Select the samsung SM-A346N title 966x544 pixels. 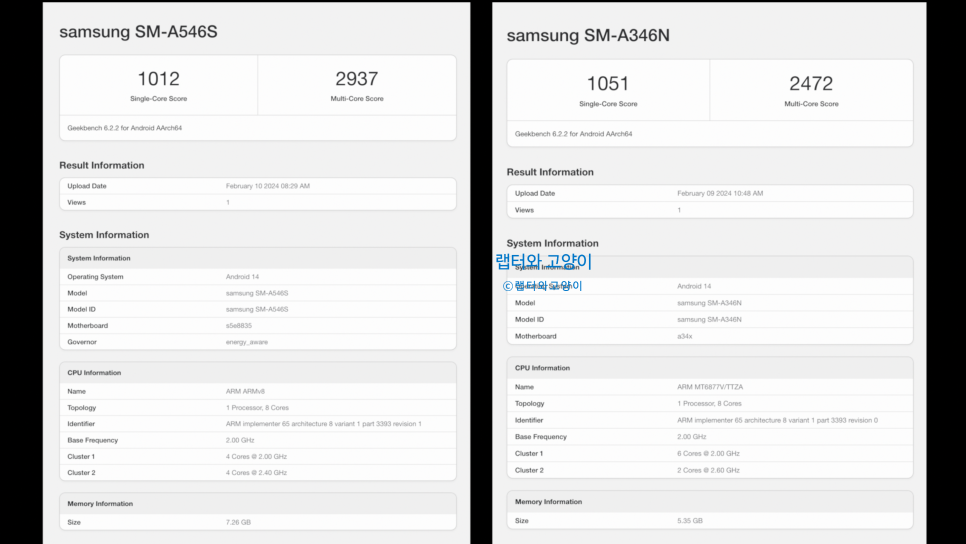(x=588, y=36)
